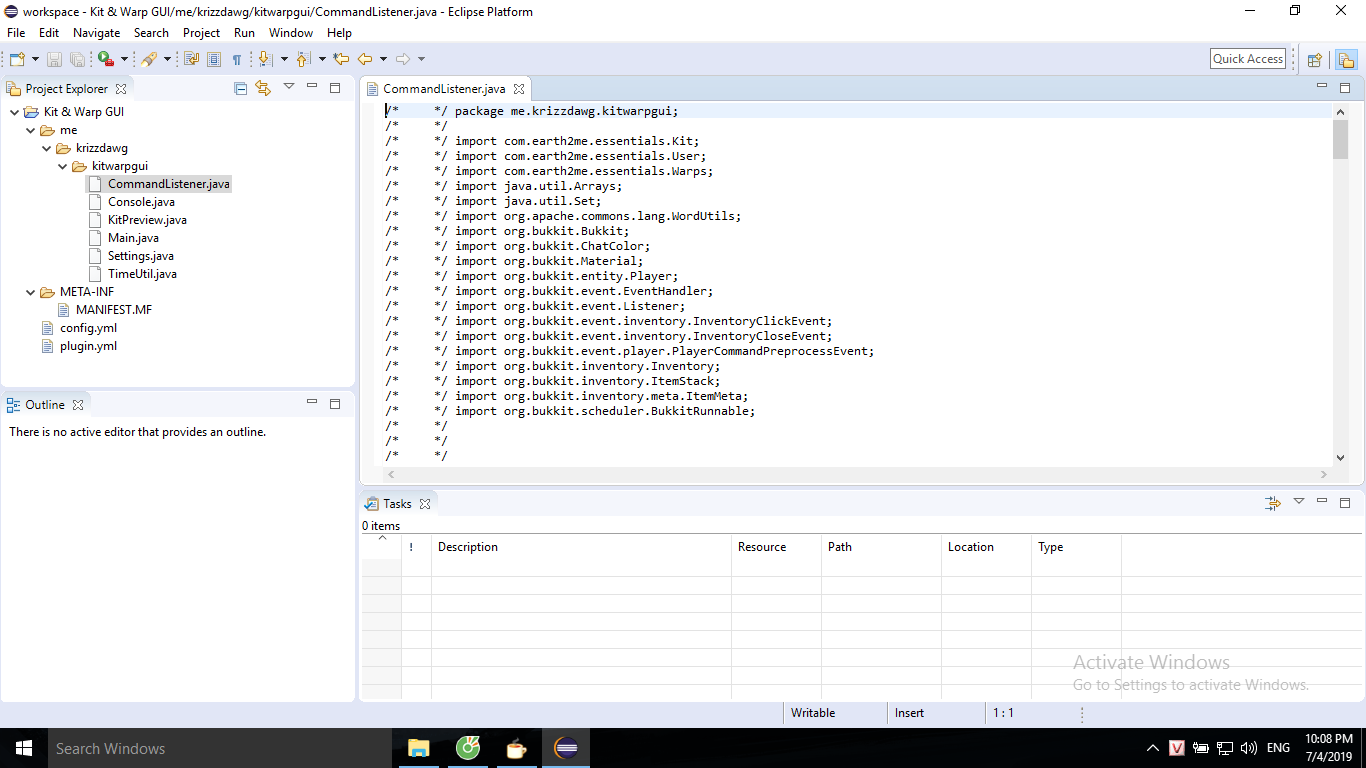Click the Tasks configure filters icon
This screenshot has width=1366, height=768.
pos(1272,503)
